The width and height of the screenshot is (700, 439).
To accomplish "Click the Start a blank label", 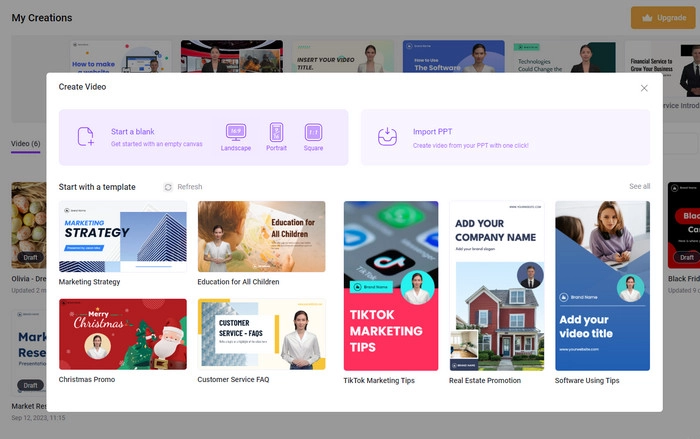I will coord(134,132).
